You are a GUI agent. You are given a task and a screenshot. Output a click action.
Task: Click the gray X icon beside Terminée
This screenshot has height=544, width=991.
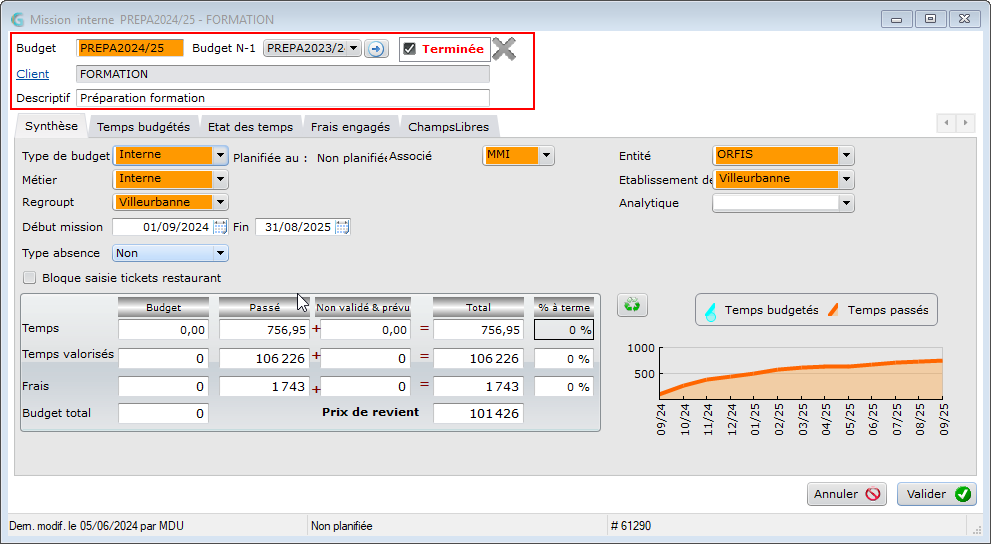[x=504, y=49]
